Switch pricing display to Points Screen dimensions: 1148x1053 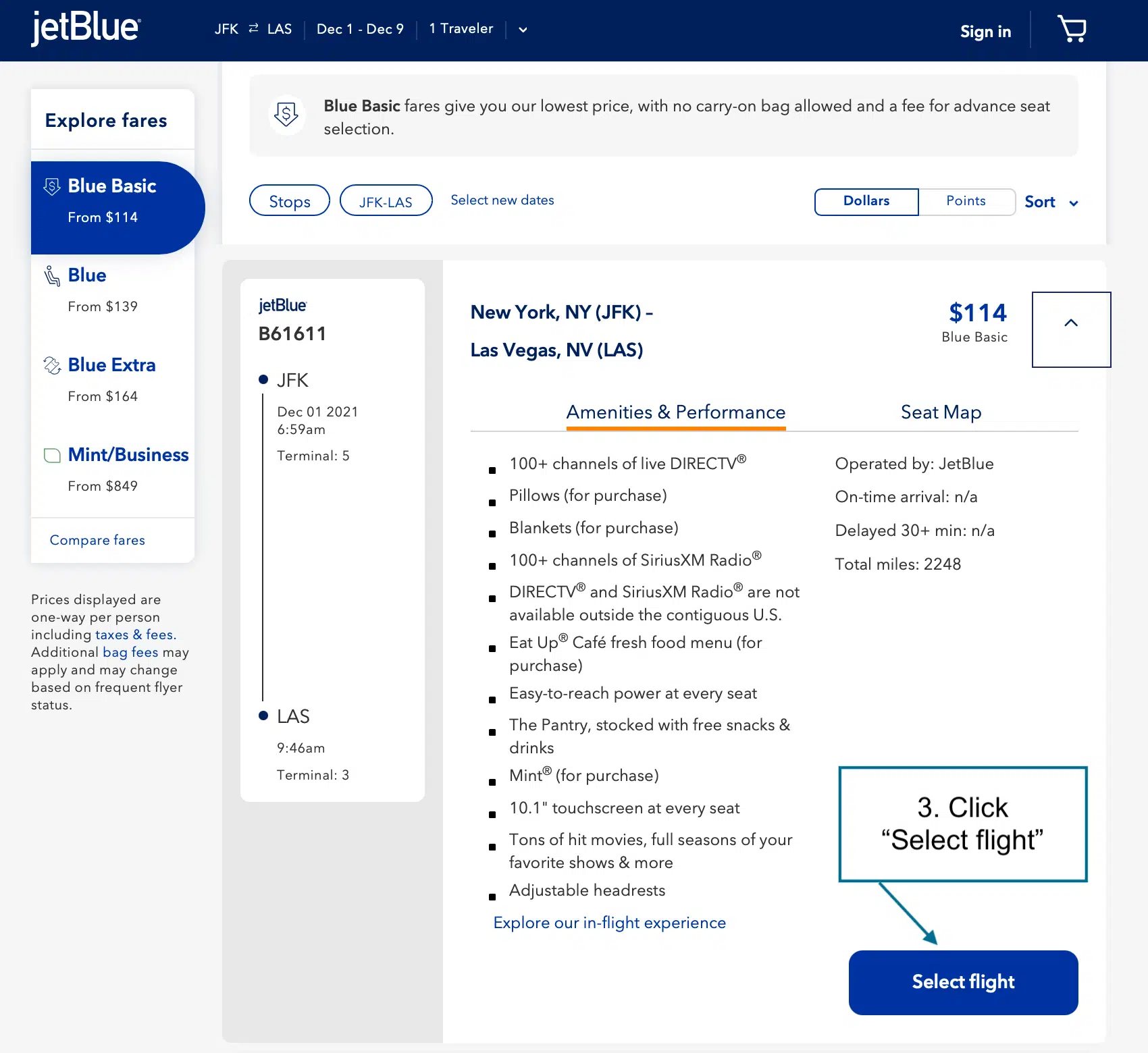click(966, 201)
